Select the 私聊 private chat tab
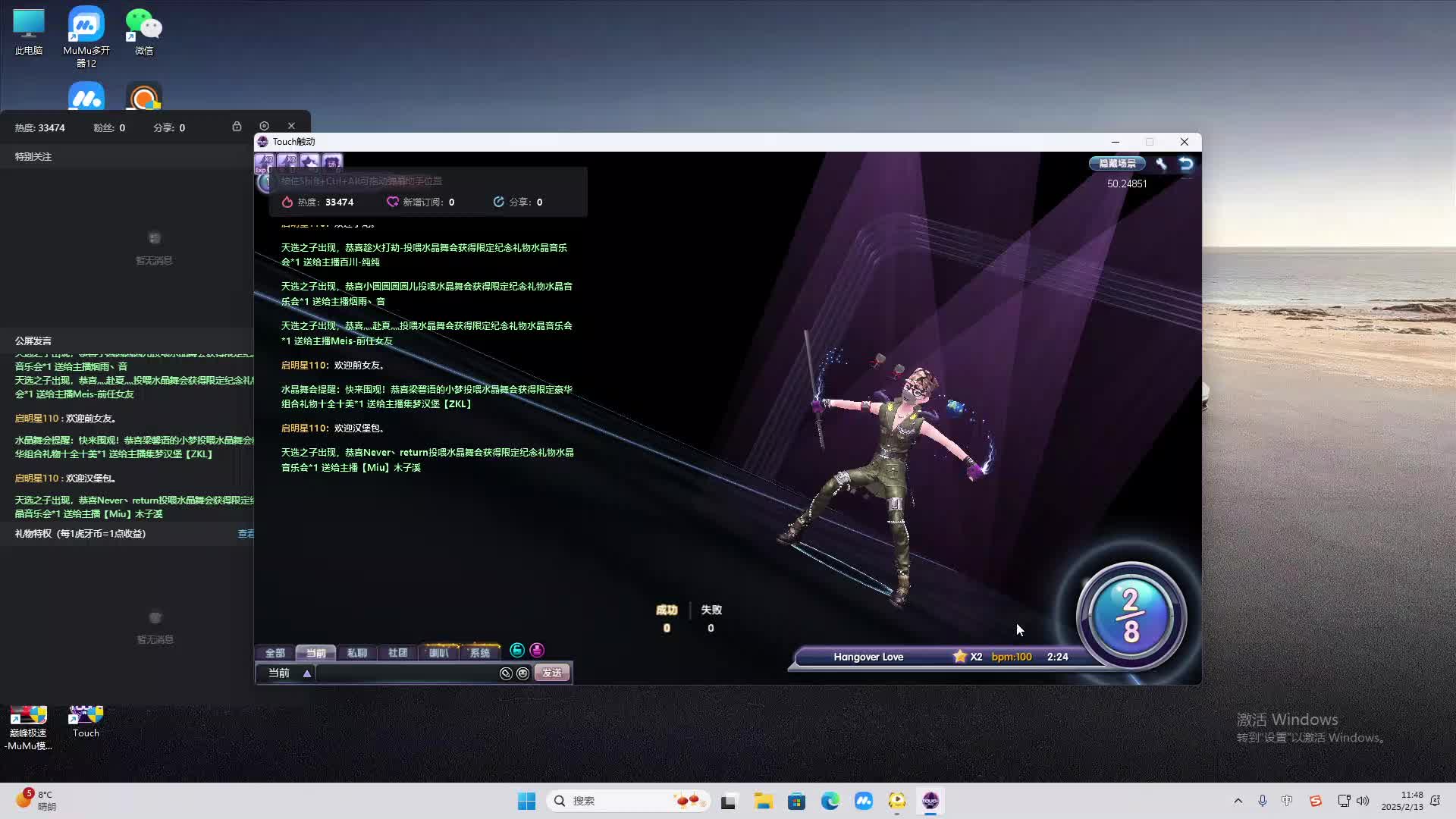This screenshot has width=1456, height=819. coord(356,653)
